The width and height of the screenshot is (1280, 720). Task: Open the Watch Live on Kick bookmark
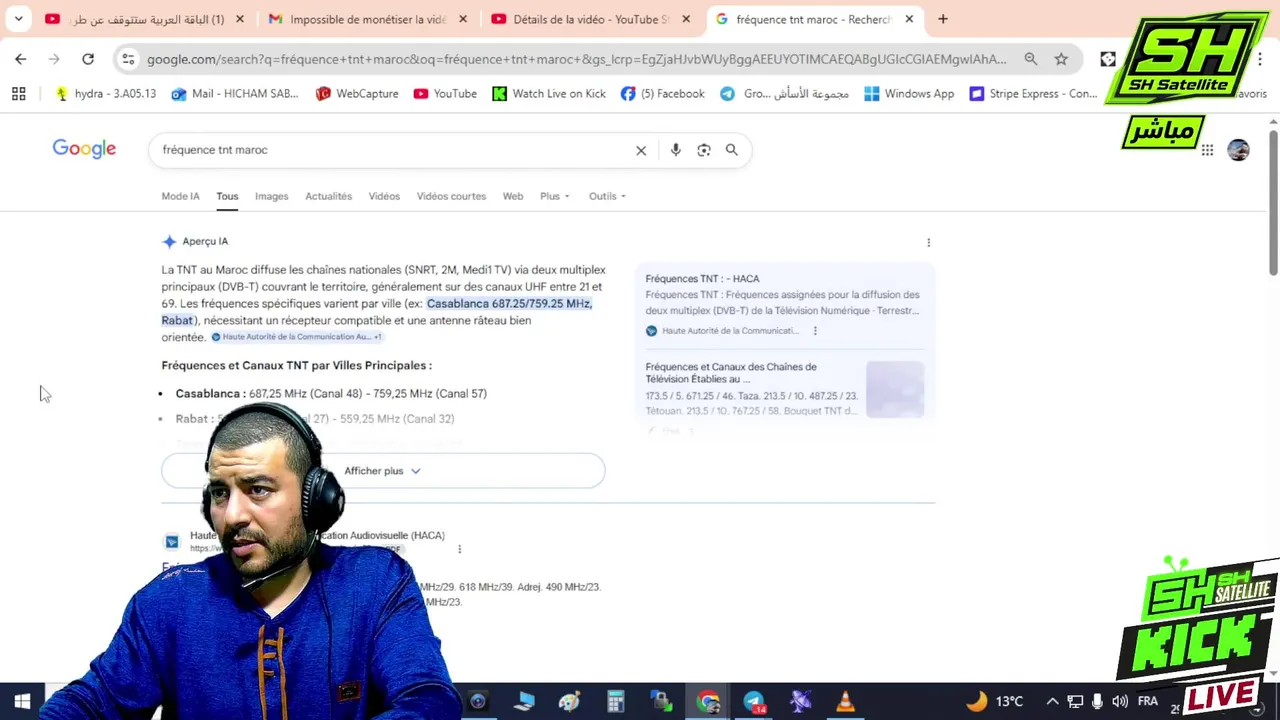(x=548, y=93)
